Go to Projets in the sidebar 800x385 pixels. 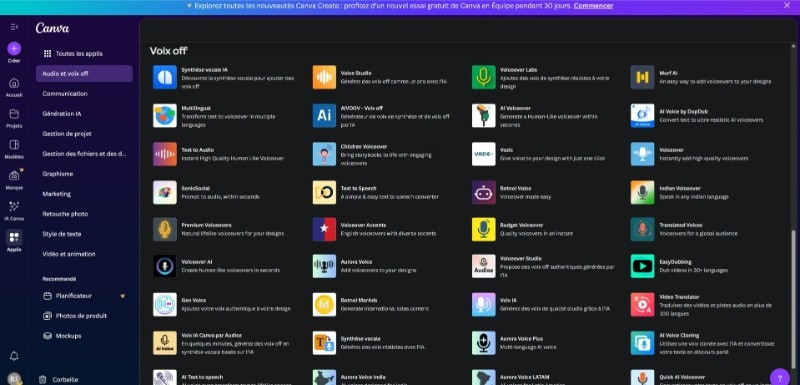pos(14,118)
